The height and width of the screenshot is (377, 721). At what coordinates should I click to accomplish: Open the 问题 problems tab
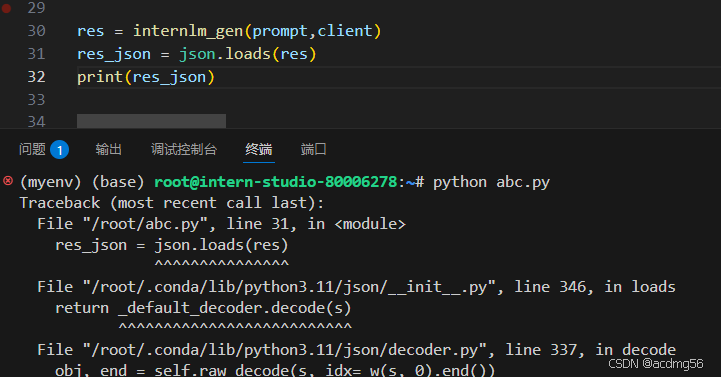32,149
